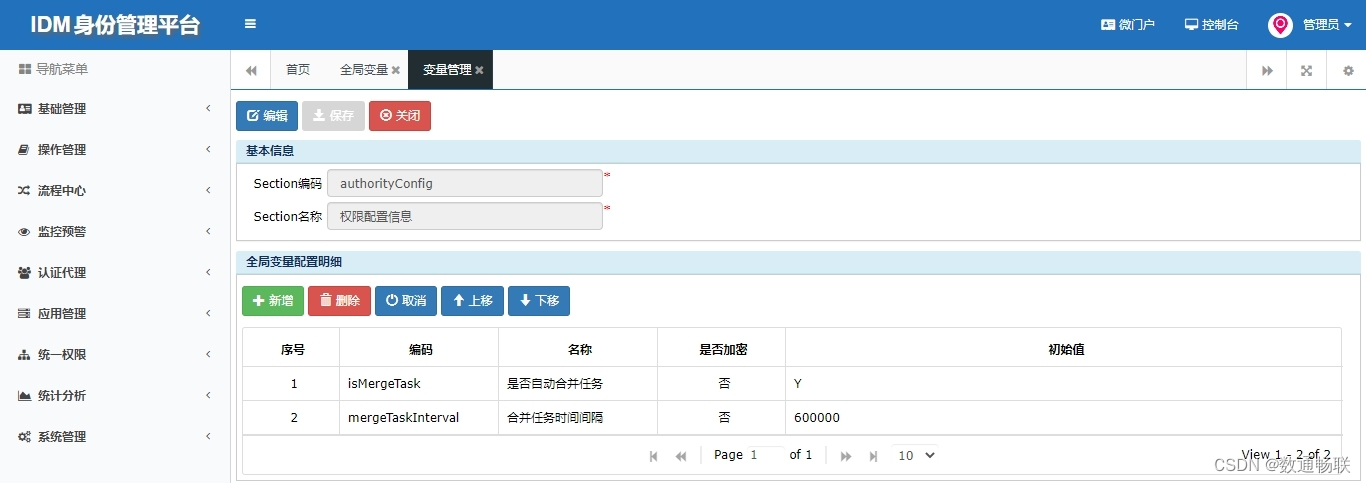
Task: Click the 600000 initial value cell
Action: tap(1064, 418)
